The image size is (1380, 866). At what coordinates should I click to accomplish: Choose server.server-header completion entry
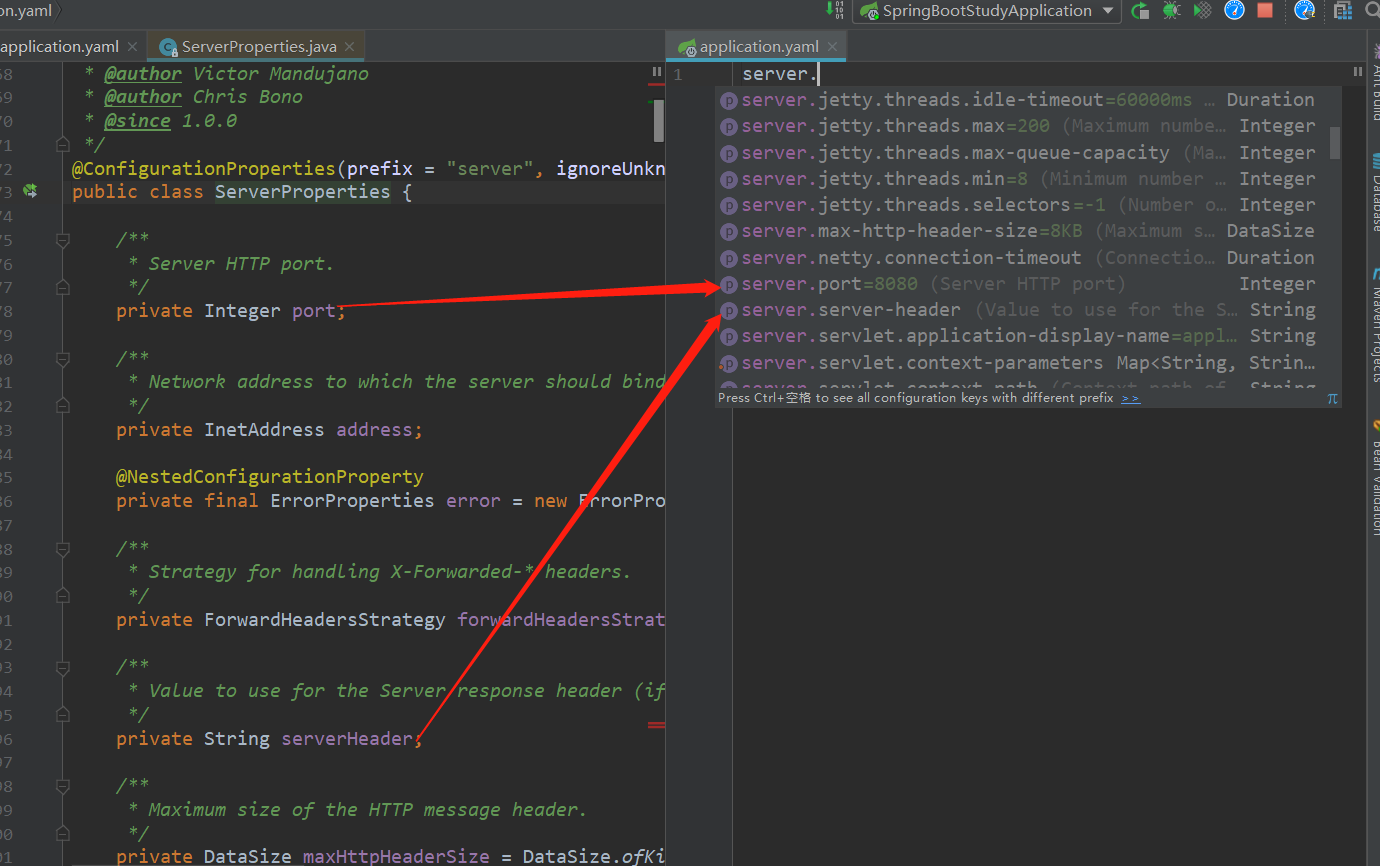pyautogui.click(x=1022, y=310)
